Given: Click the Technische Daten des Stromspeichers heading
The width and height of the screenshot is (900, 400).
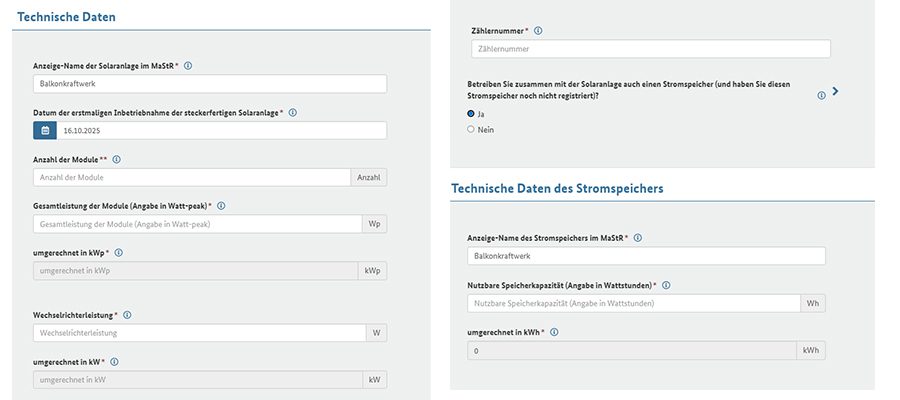Looking at the screenshot, I should [557, 188].
